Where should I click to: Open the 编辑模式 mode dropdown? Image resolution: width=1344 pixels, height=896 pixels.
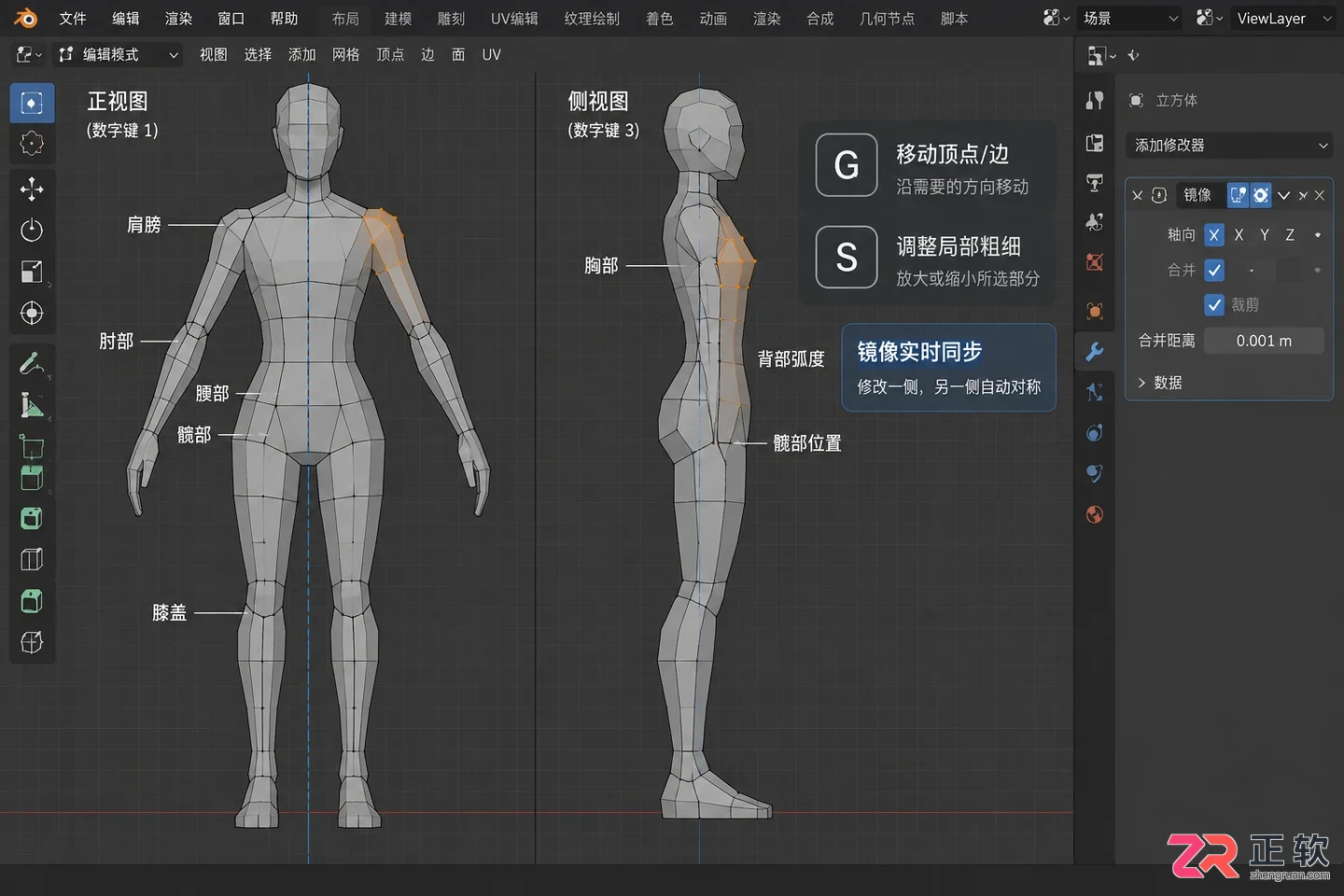[118, 55]
